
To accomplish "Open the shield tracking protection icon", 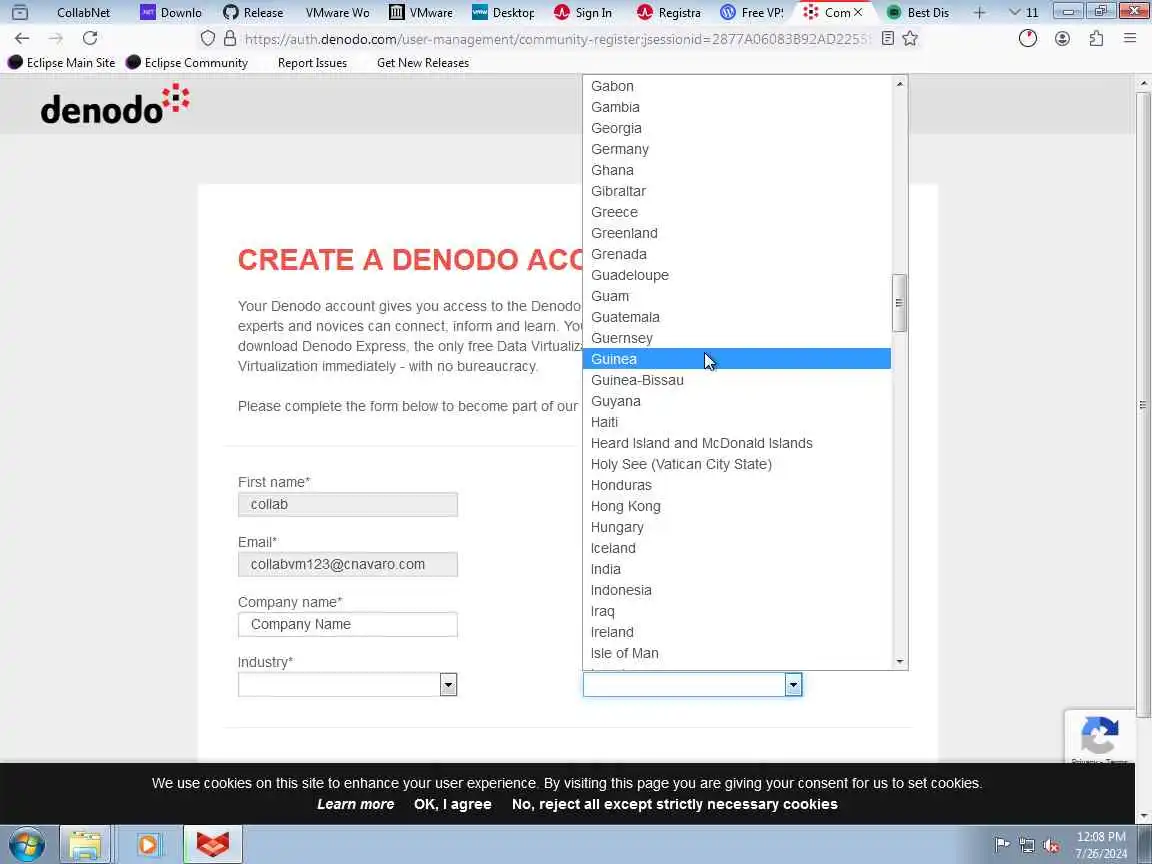I will pos(208,38).
